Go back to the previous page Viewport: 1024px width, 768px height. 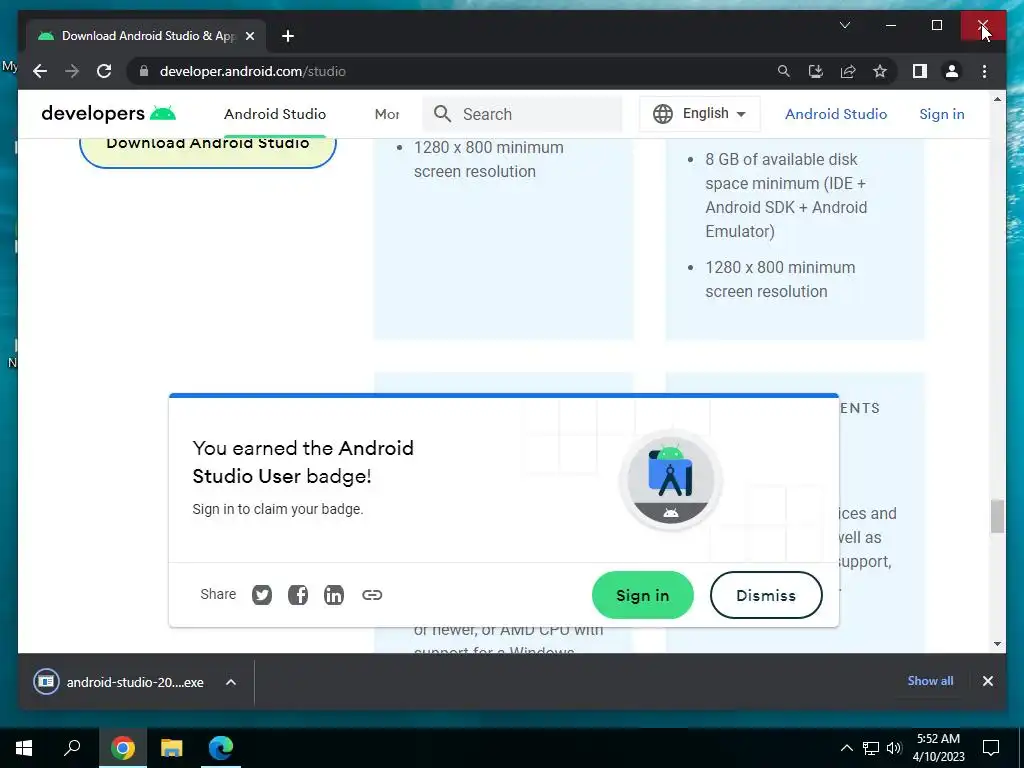coord(40,71)
